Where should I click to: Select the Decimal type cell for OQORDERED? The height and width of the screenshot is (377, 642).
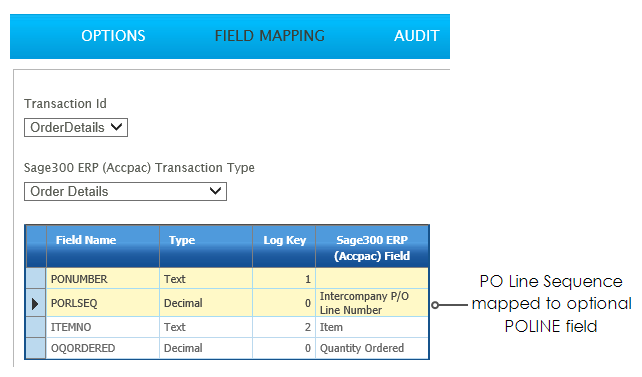click(206, 348)
